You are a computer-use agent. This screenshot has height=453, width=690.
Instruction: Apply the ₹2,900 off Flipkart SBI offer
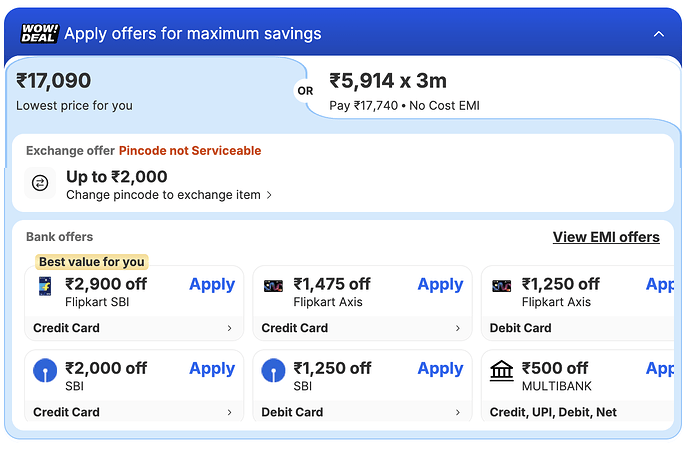click(212, 284)
